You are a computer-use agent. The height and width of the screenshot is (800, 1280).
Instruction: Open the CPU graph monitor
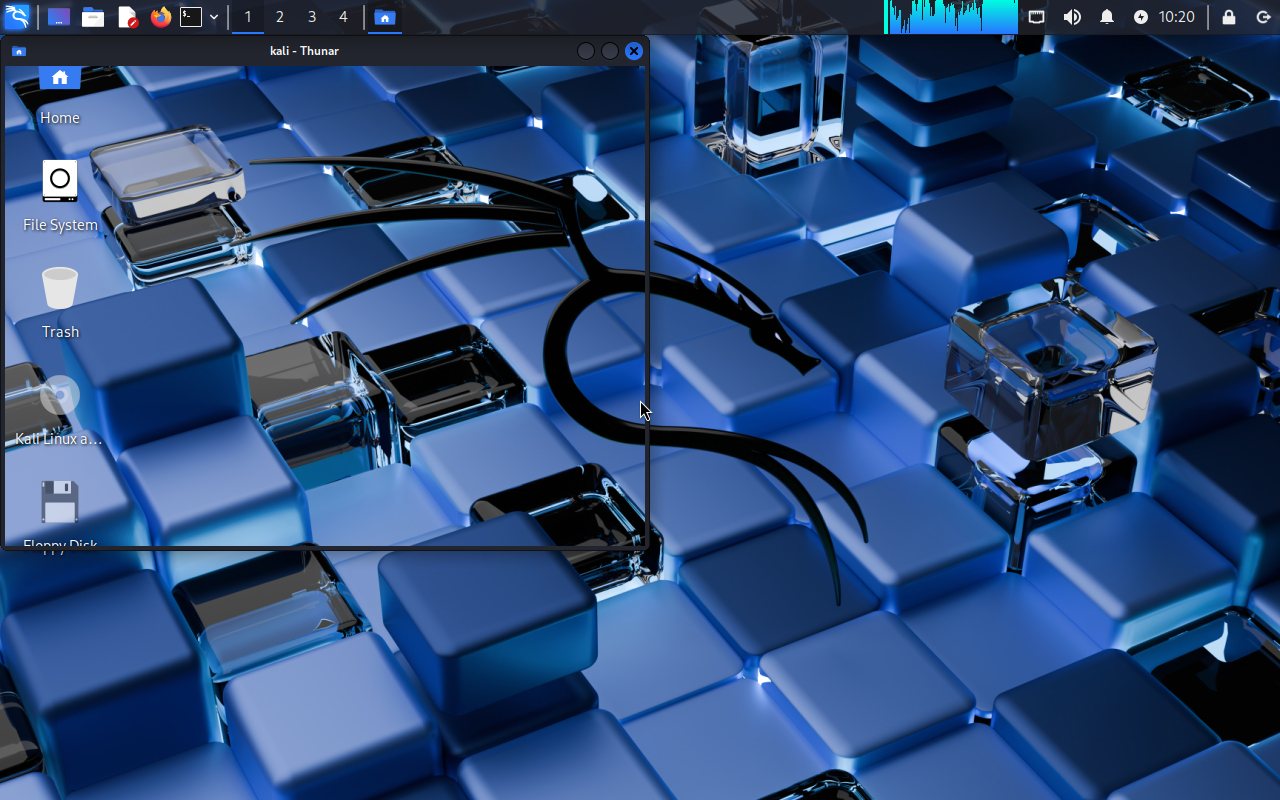click(x=951, y=17)
